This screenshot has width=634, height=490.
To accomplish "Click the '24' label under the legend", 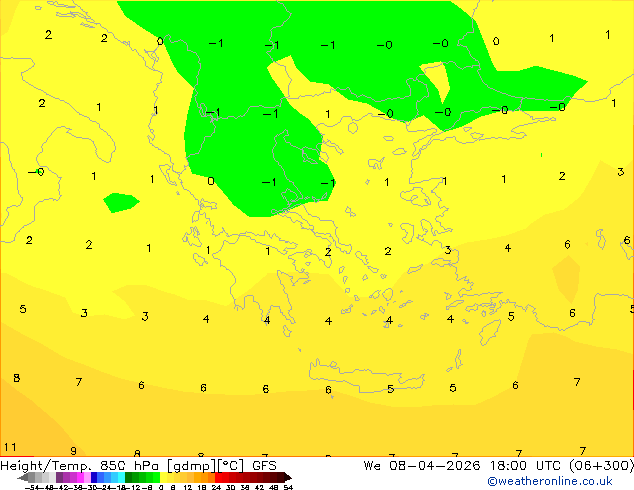I will 216,487.
